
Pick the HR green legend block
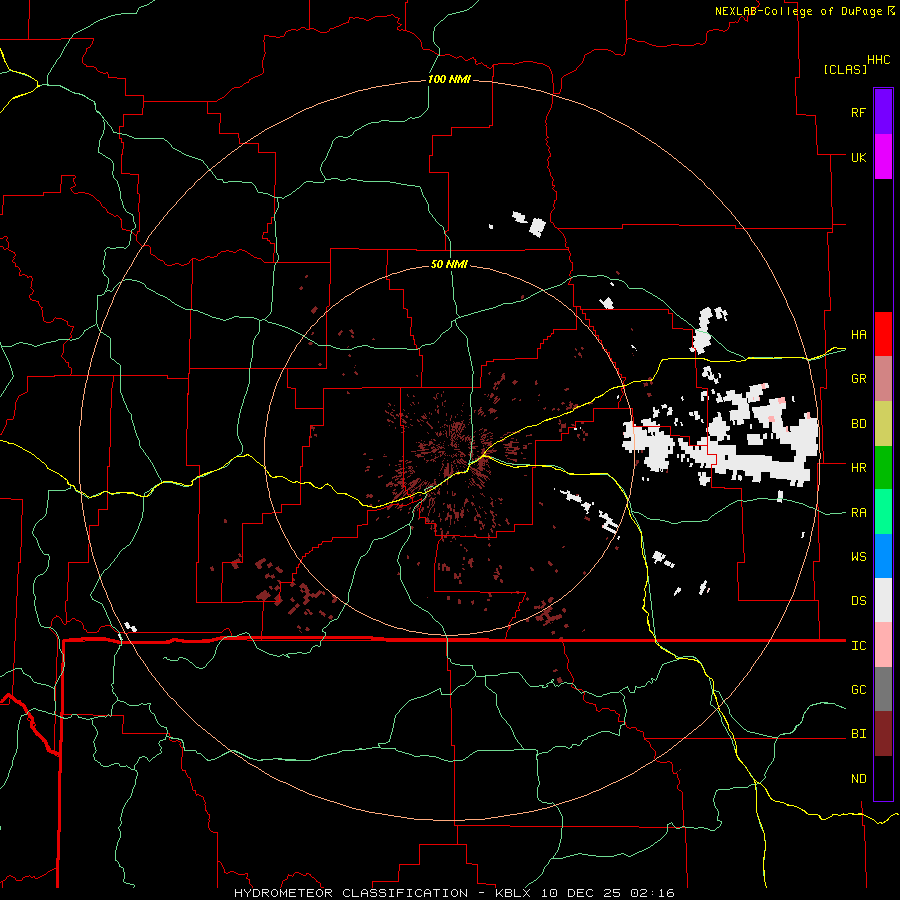(x=883, y=468)
